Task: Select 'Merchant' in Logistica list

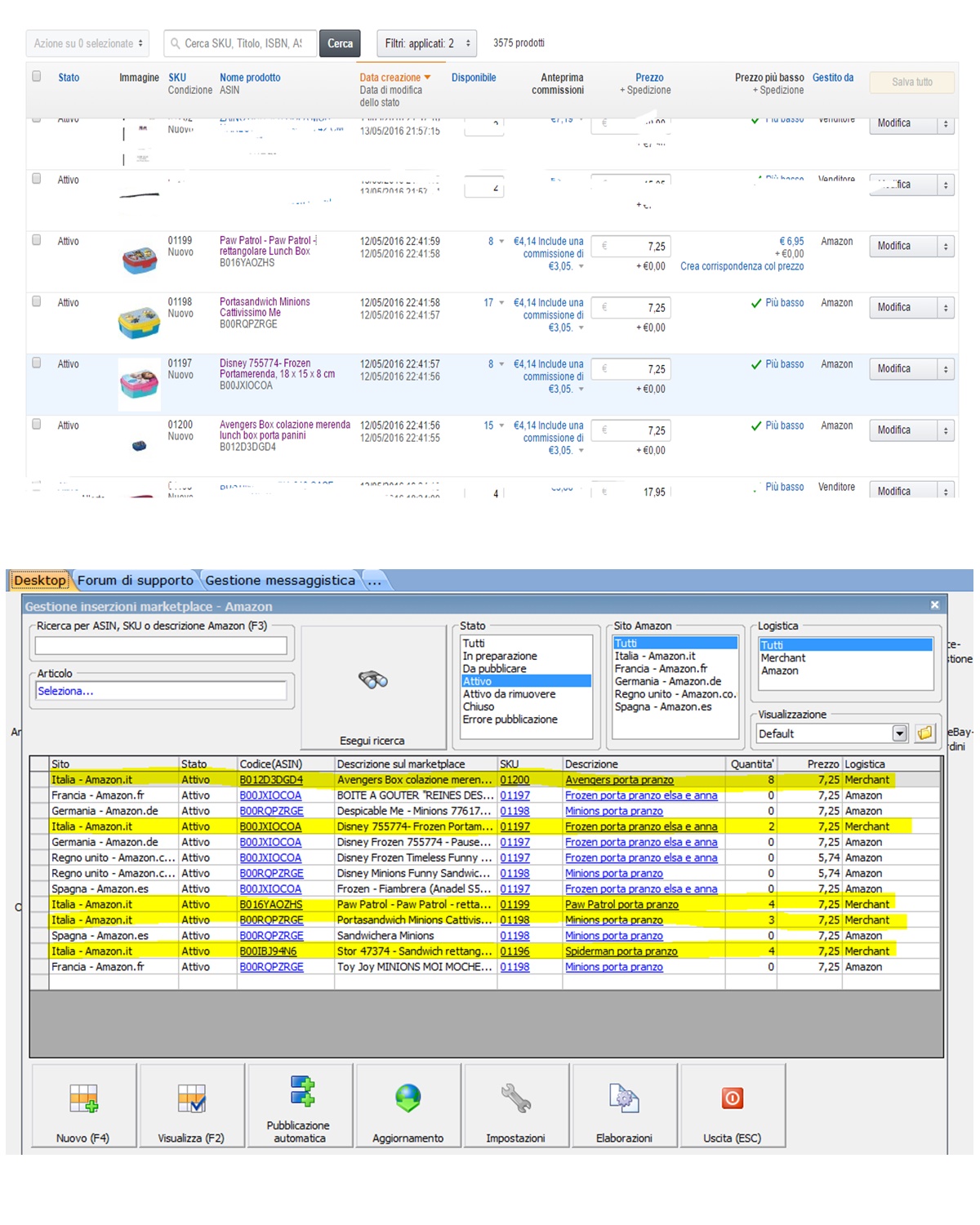Action: [782, 657]
